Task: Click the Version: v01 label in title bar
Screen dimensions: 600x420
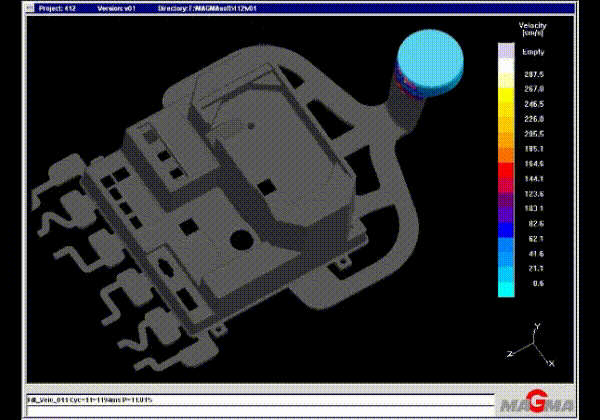Action: point(117,7)
